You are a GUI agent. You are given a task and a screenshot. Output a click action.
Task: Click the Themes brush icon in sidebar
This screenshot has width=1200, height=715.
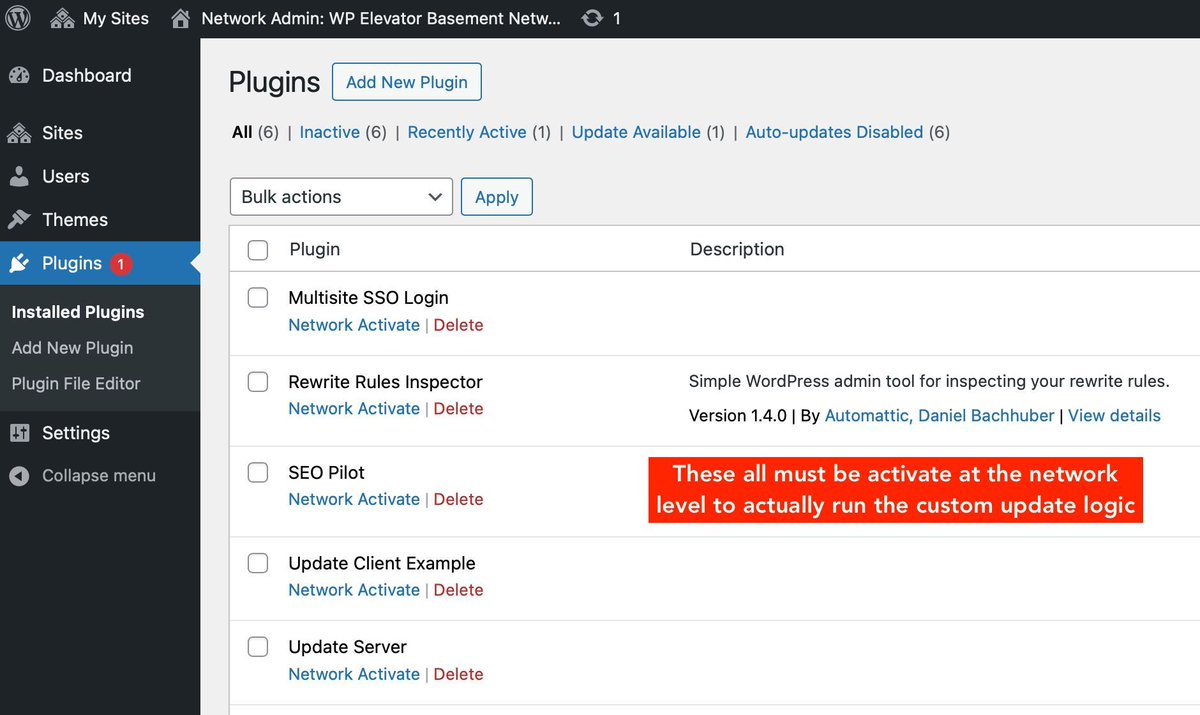19,219
